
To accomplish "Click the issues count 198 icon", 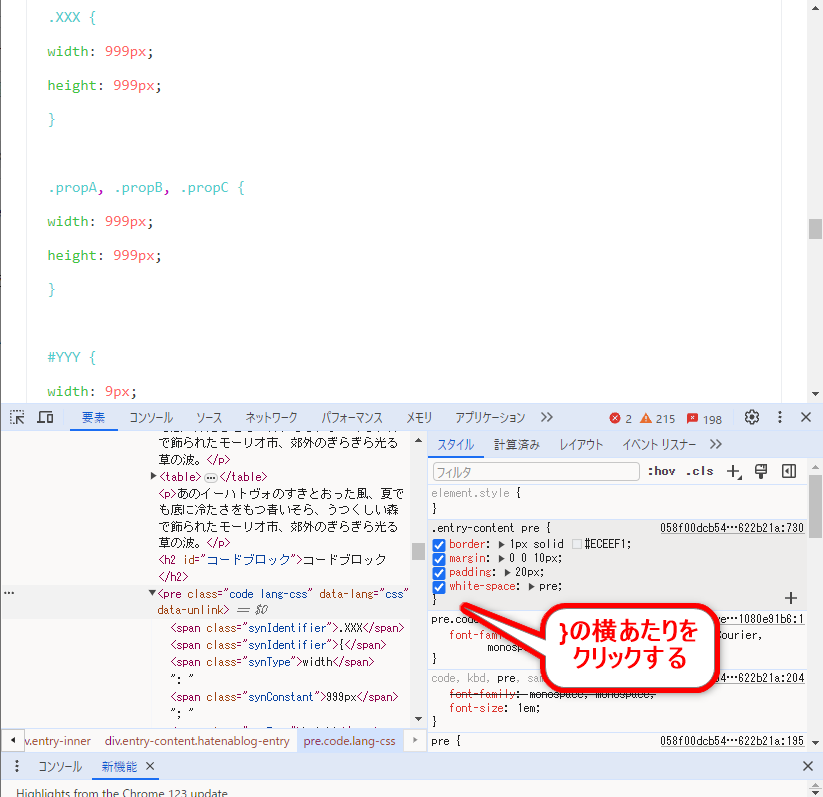I will tap(693, 418).
